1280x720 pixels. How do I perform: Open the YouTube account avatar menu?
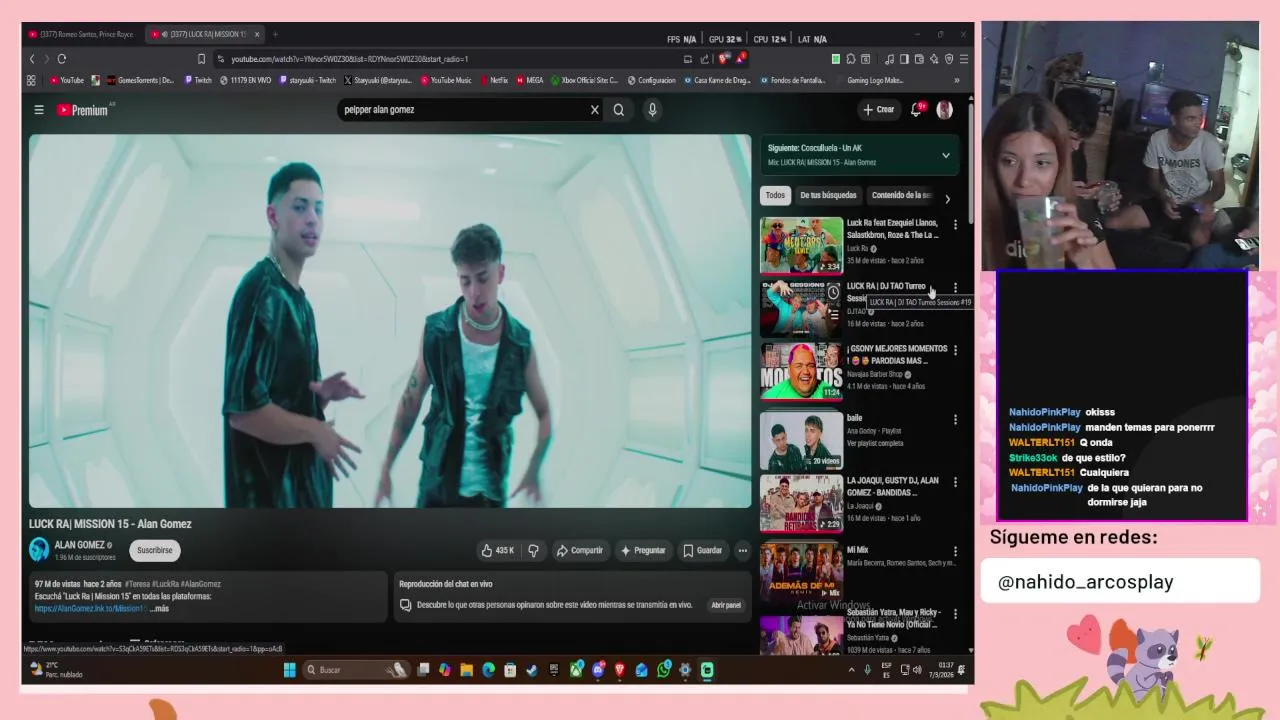pos(944,110)
